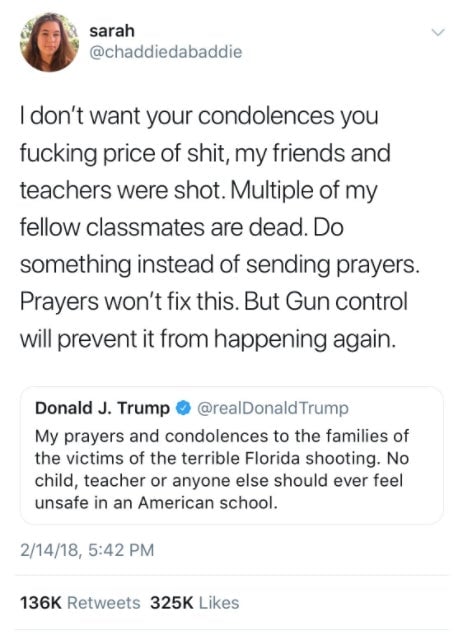The height and width of the screenshot is (635, 463).
Task: Open the @realDonaldTrump handle
Action: pos(273,408)
